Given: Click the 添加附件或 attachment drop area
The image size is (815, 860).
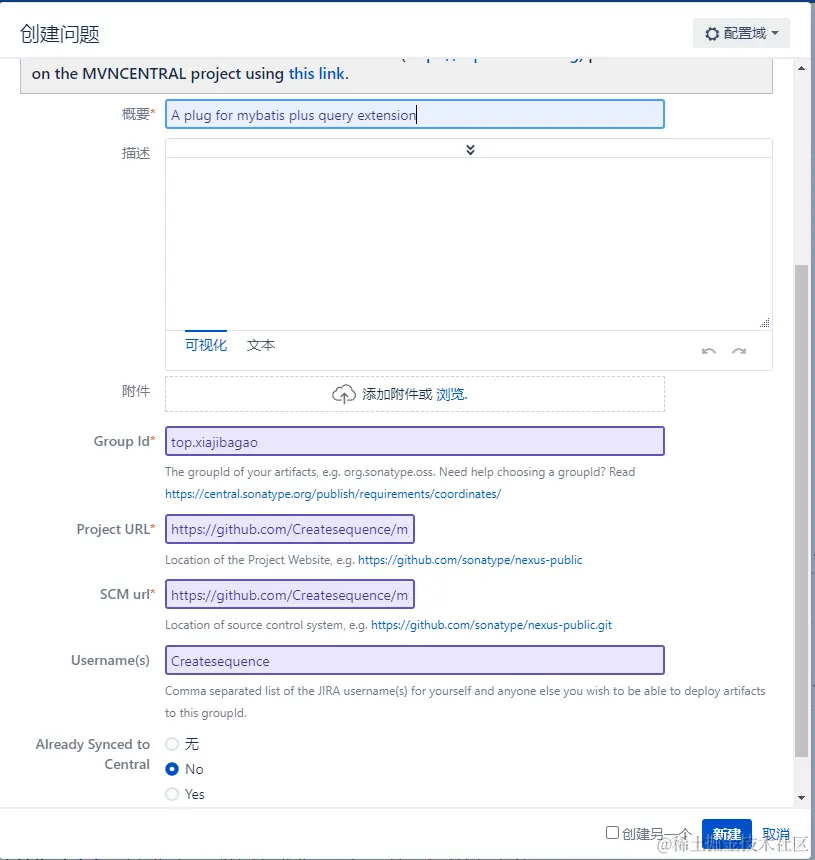Looking at the screenshot, I should pyautogui.click(x=415, y=394).
